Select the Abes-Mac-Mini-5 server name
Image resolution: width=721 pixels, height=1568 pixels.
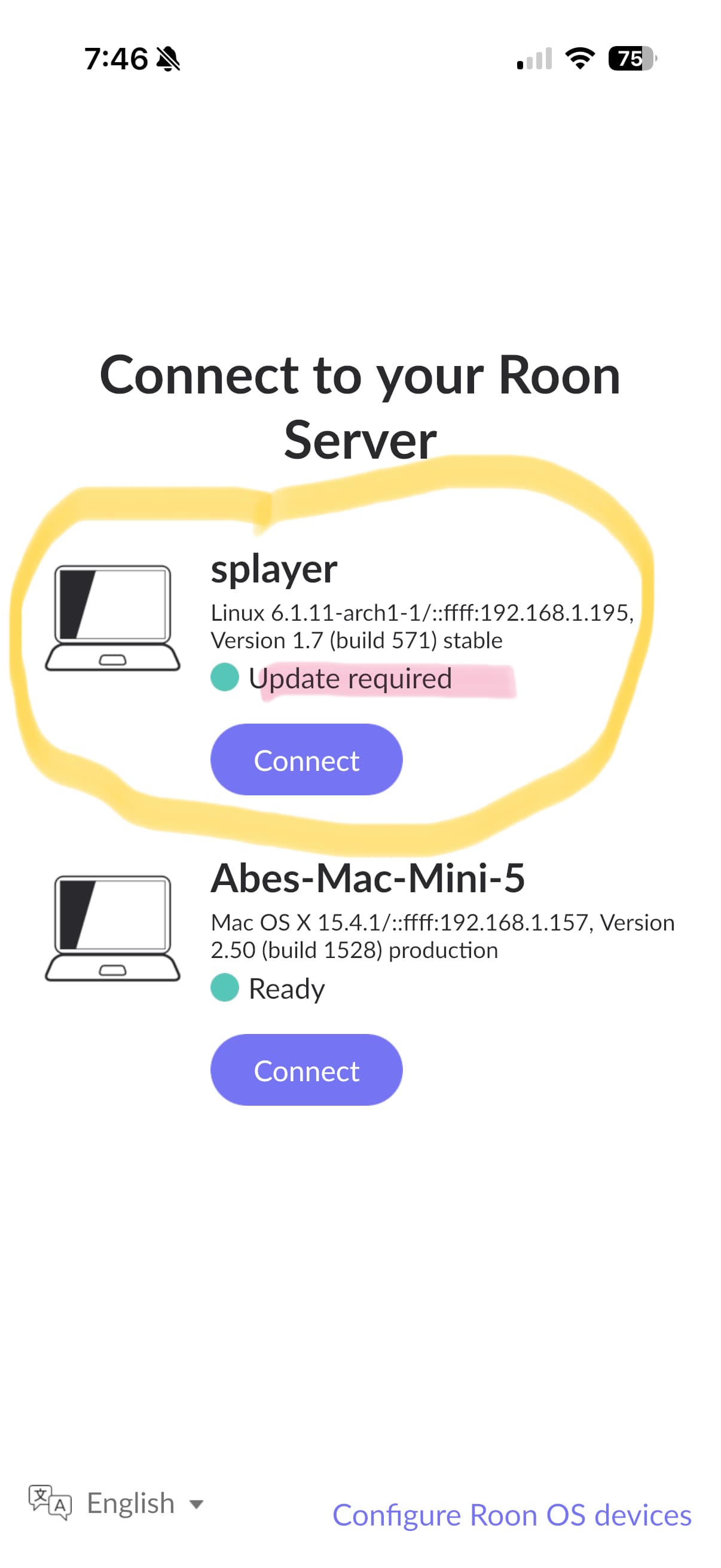pyautogui.click(x=368, y=878)
